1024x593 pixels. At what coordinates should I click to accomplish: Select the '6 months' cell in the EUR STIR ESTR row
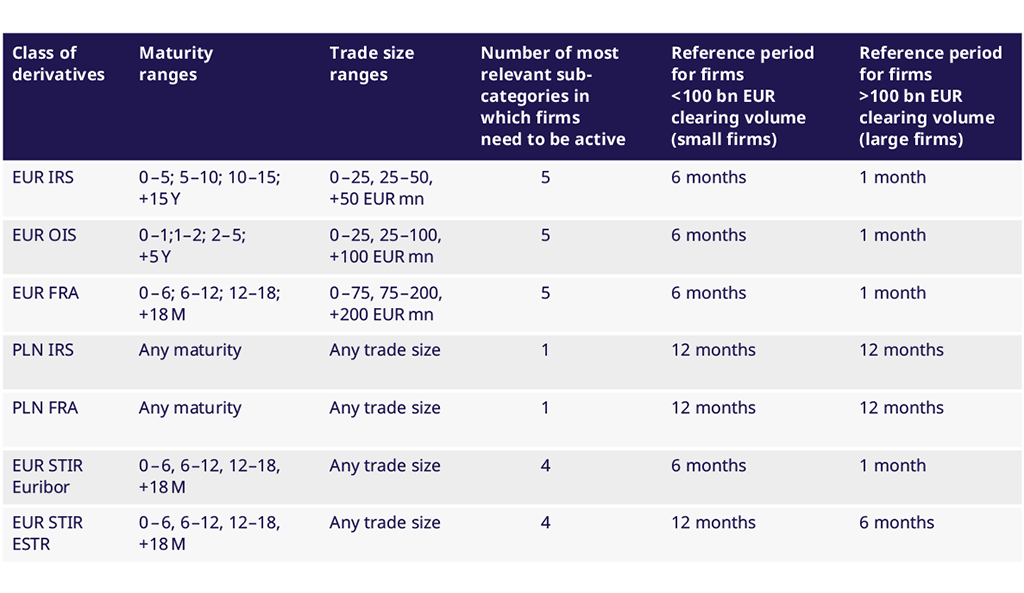pos(896,523)
